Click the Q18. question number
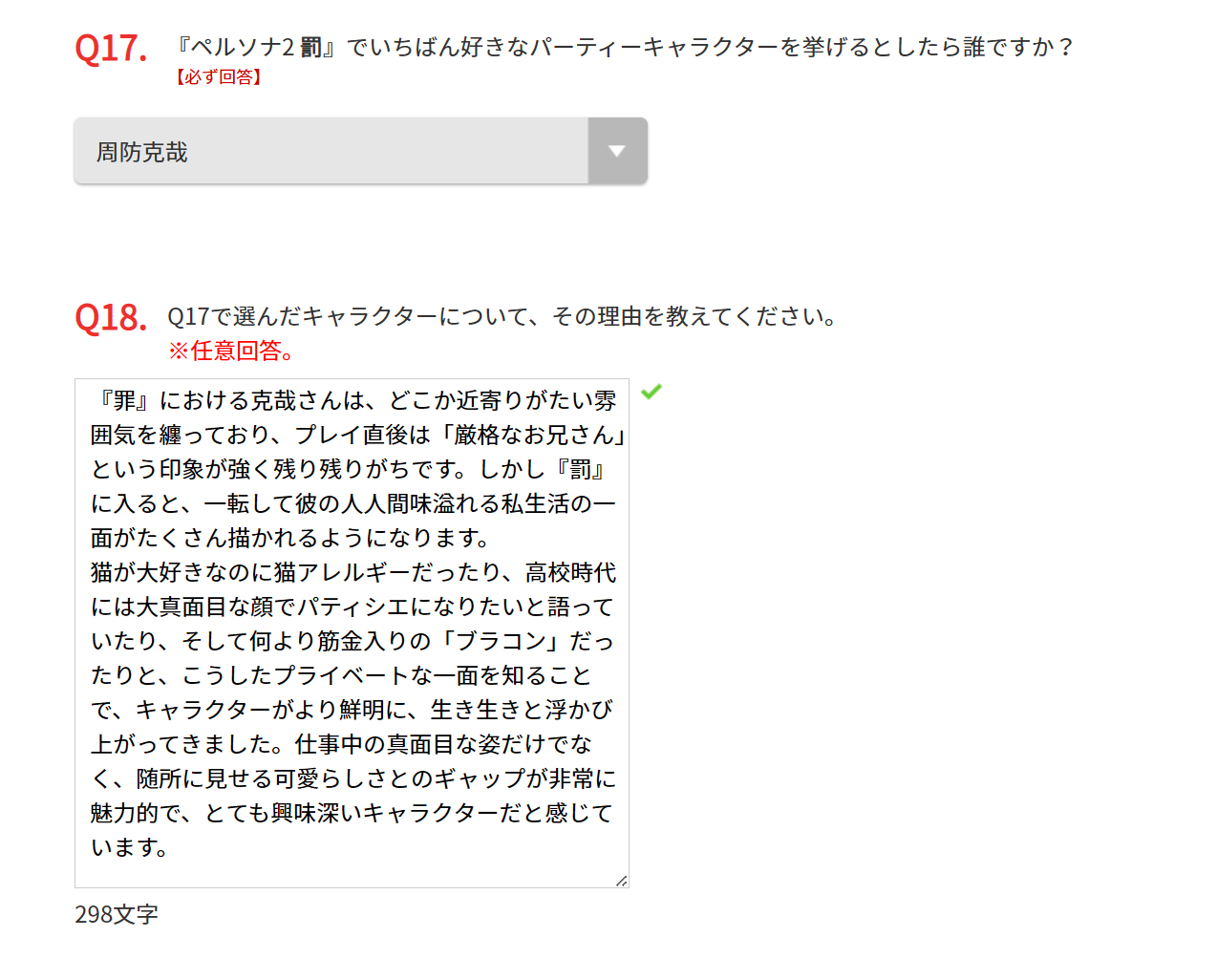This screenshot has width=1217, height=980. (x=111, y=317)
